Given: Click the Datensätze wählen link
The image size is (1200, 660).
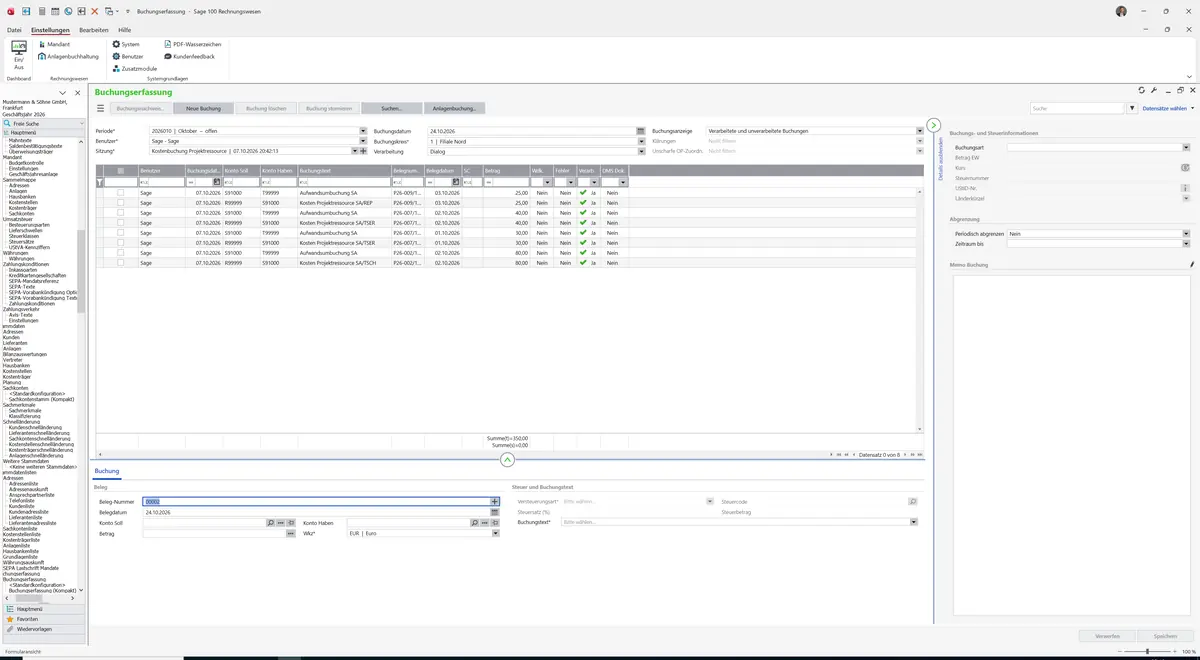Looking at the screenshot, I should pyautogui.click(x=1165, y=108).
